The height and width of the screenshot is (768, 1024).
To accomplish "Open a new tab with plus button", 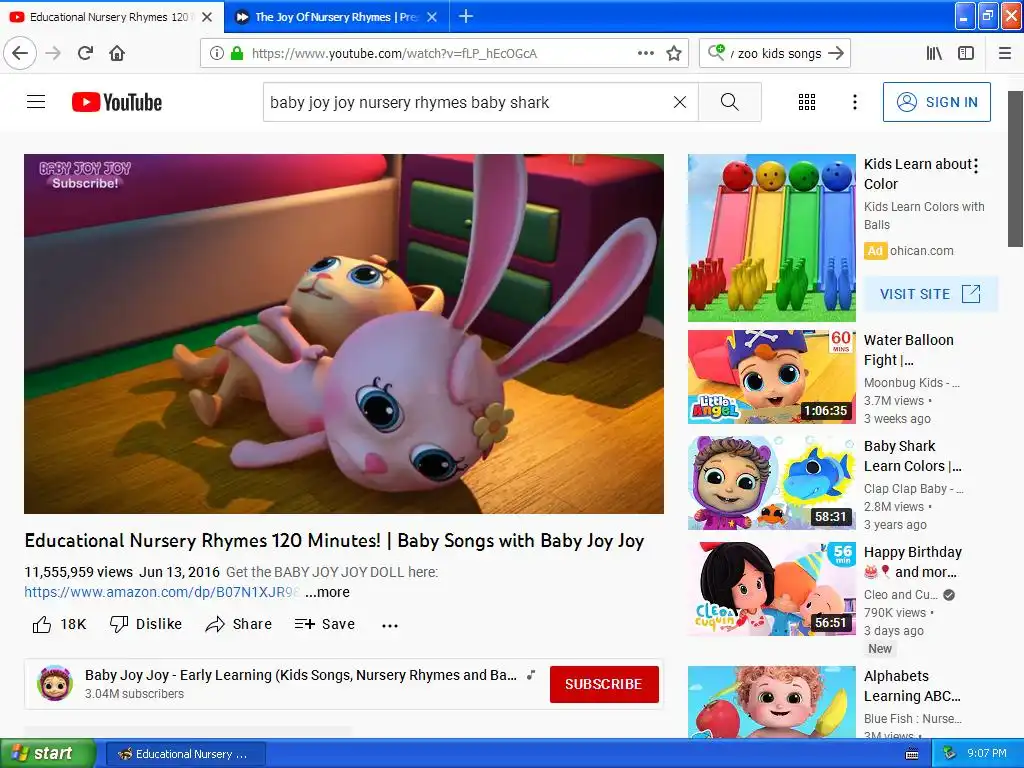I will [x=466, y=16].
